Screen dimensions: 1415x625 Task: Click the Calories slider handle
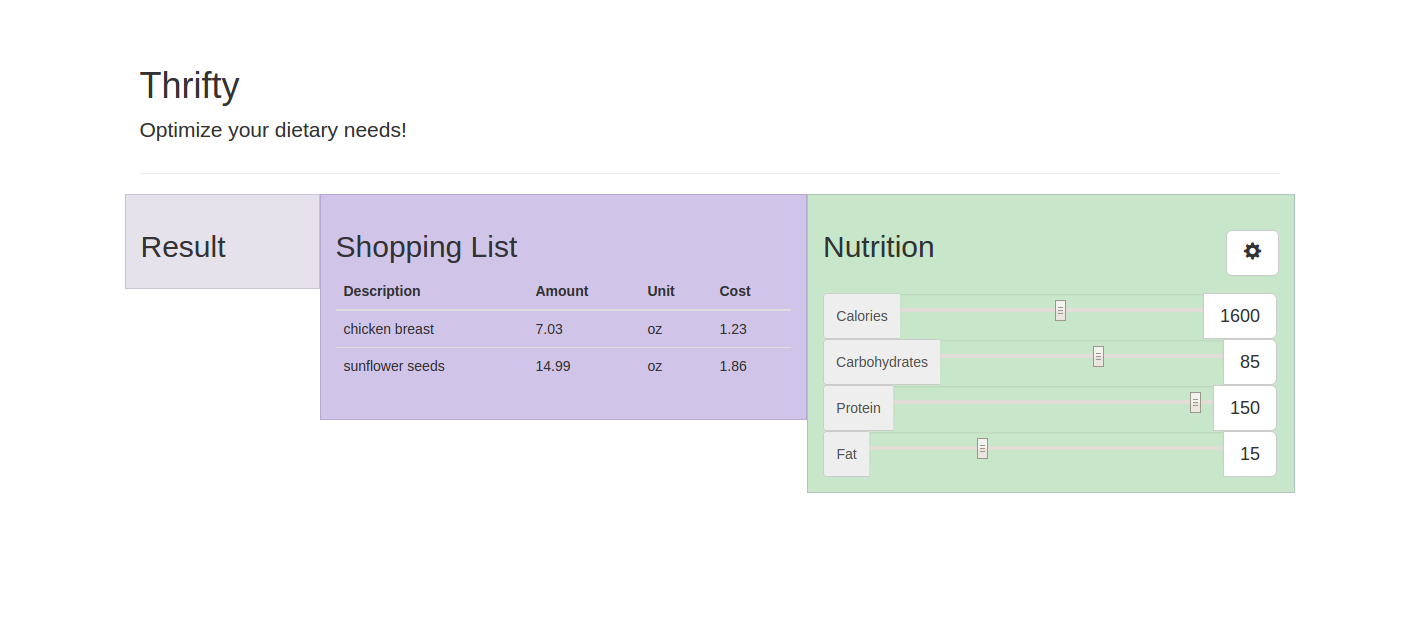1060,311
